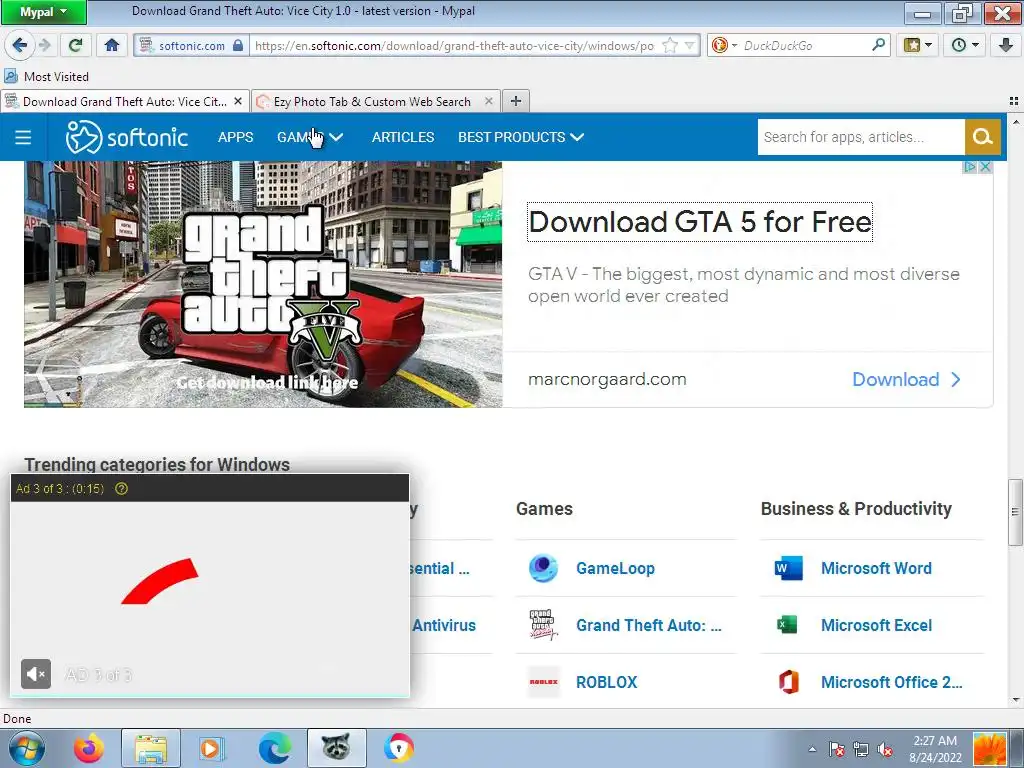Go back with the back arrow
The height and width of the screenshot is (768, 1024).
click(x=19, y=45)
